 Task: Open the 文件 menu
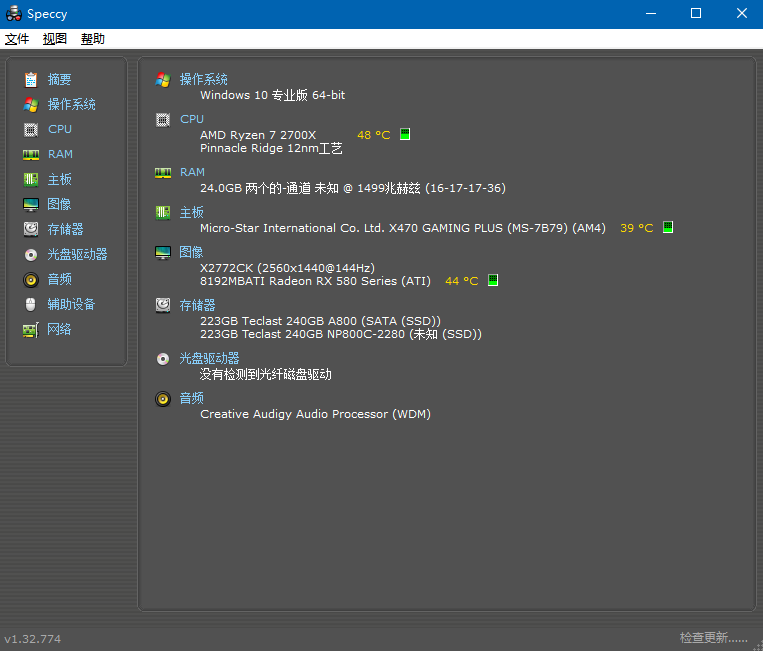coord(17,39)
